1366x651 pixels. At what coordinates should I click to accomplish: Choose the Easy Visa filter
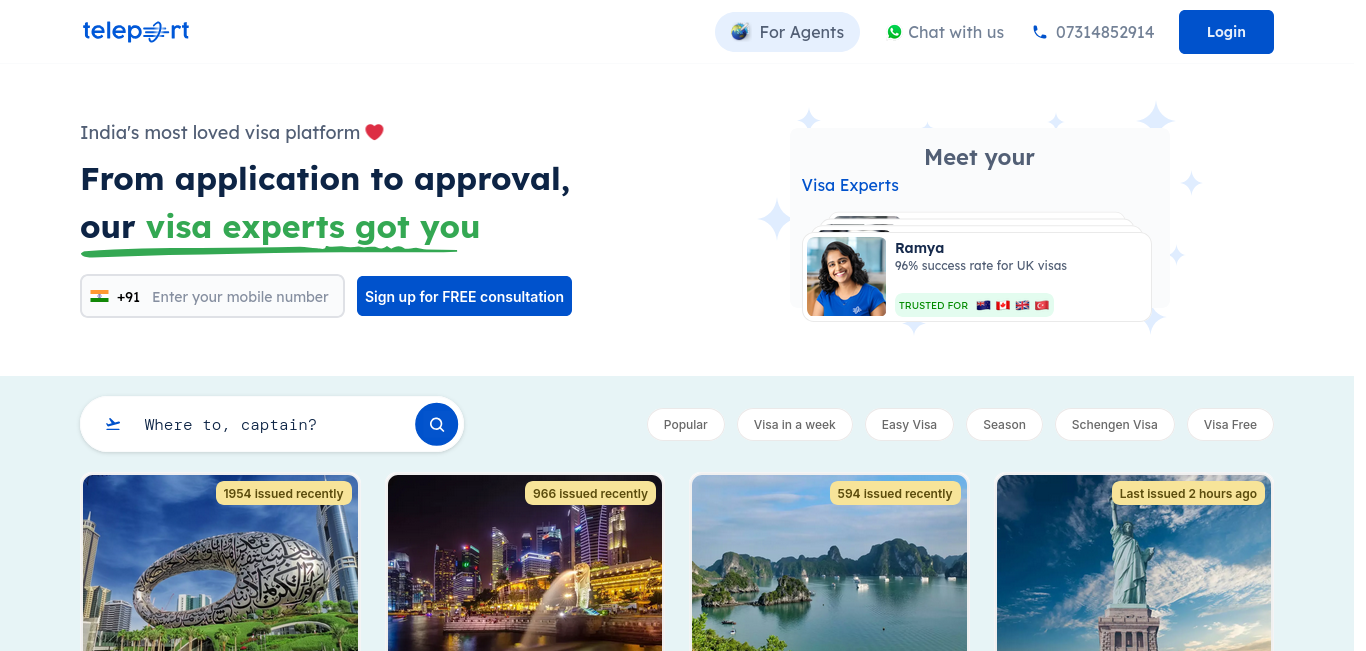tap(909, 424)
